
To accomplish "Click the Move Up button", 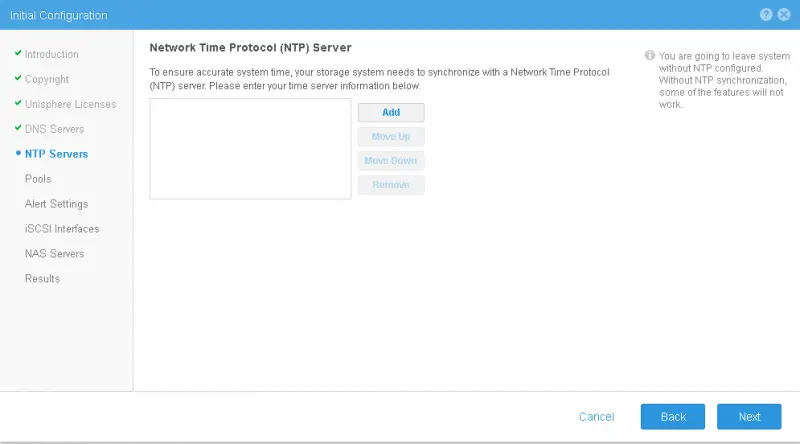I will click(x=391, y=136).
